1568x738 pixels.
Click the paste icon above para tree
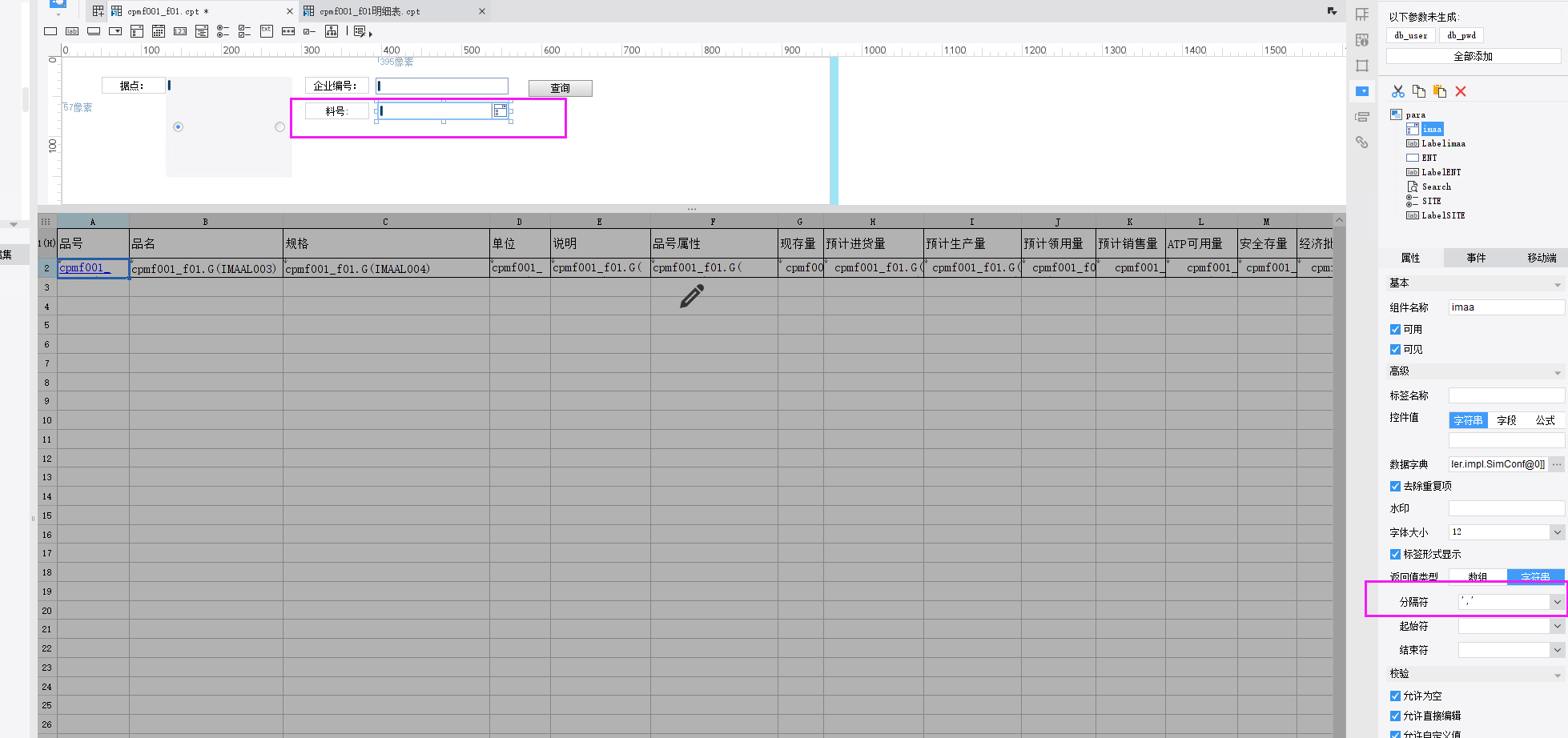pos(1440,91)
